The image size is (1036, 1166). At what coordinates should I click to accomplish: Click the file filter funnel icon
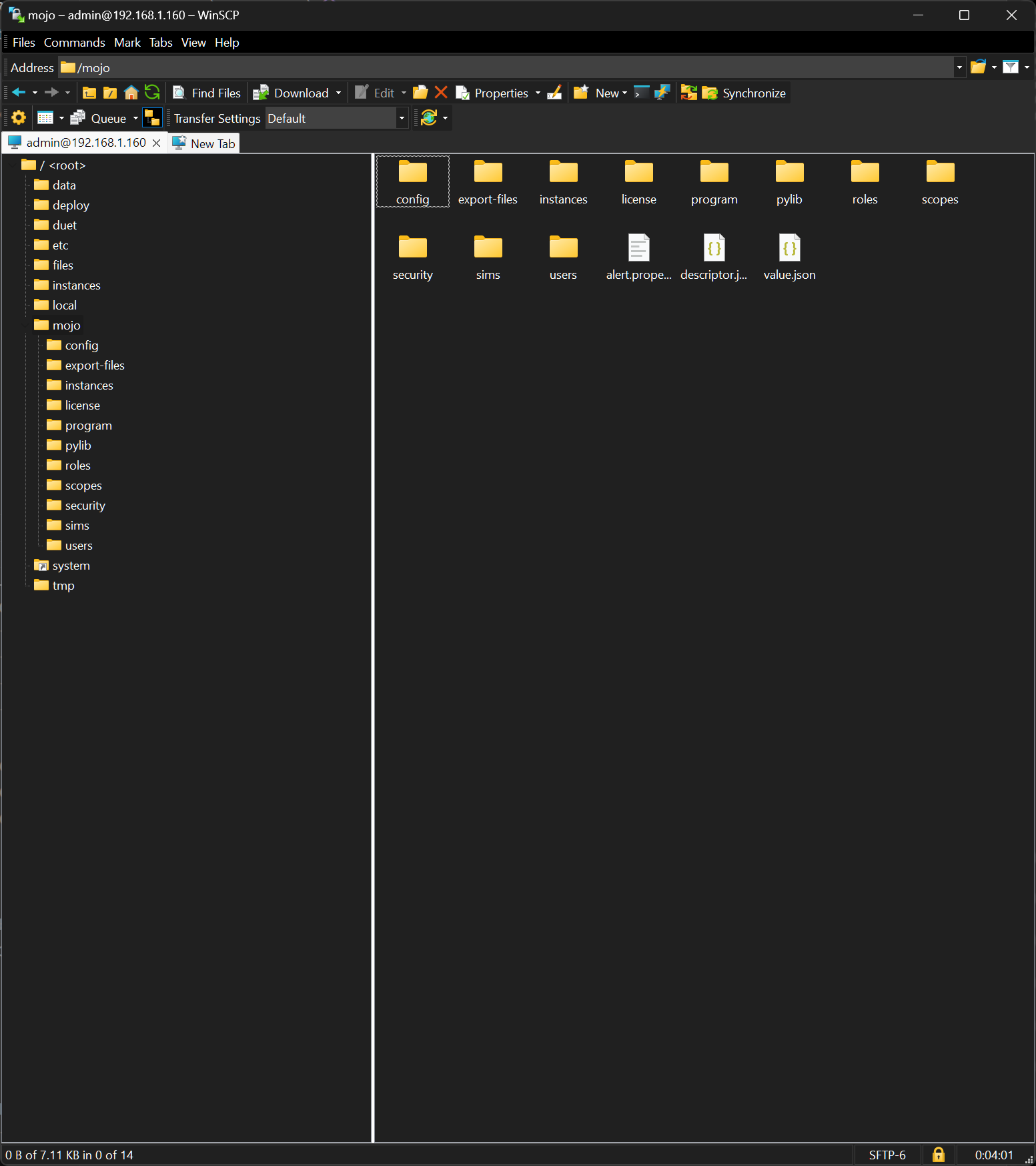click(1011, 67)
